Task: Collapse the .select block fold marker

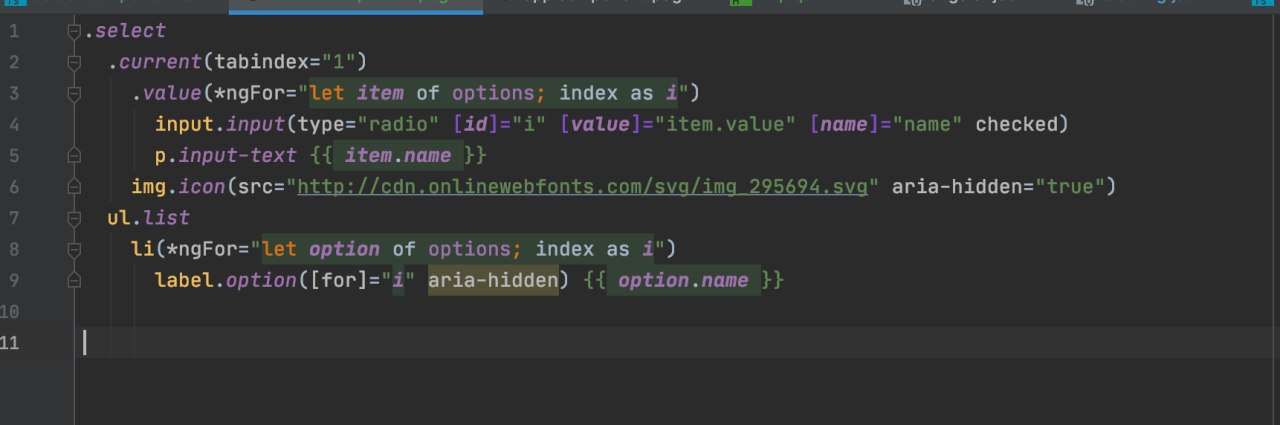Action: coord(73,32)
